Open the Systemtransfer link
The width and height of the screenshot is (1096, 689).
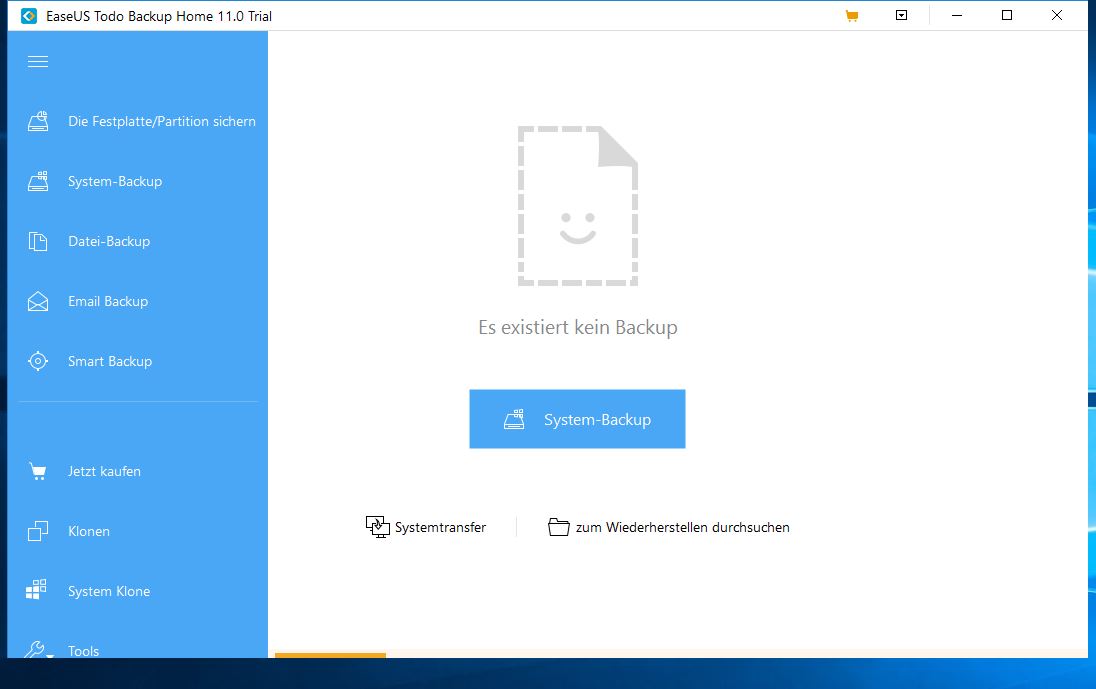(440, 528)
